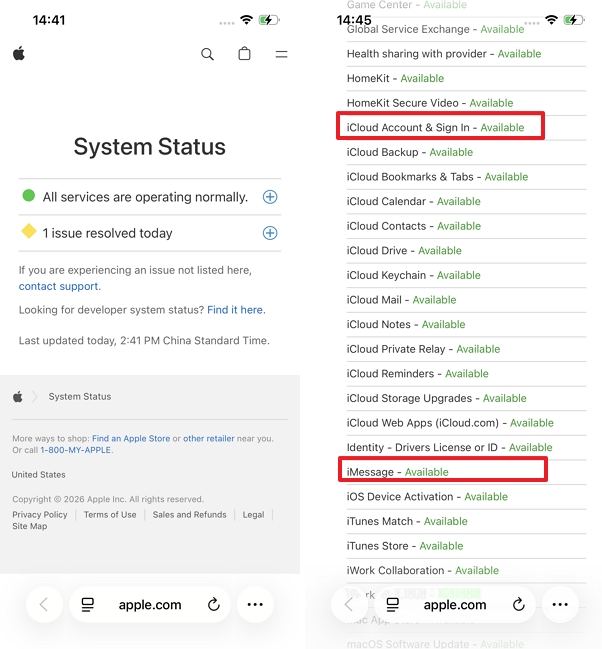Select 'iTunes Match' row
The height and width of the screenshot is (649, 602).
(467, 522)
